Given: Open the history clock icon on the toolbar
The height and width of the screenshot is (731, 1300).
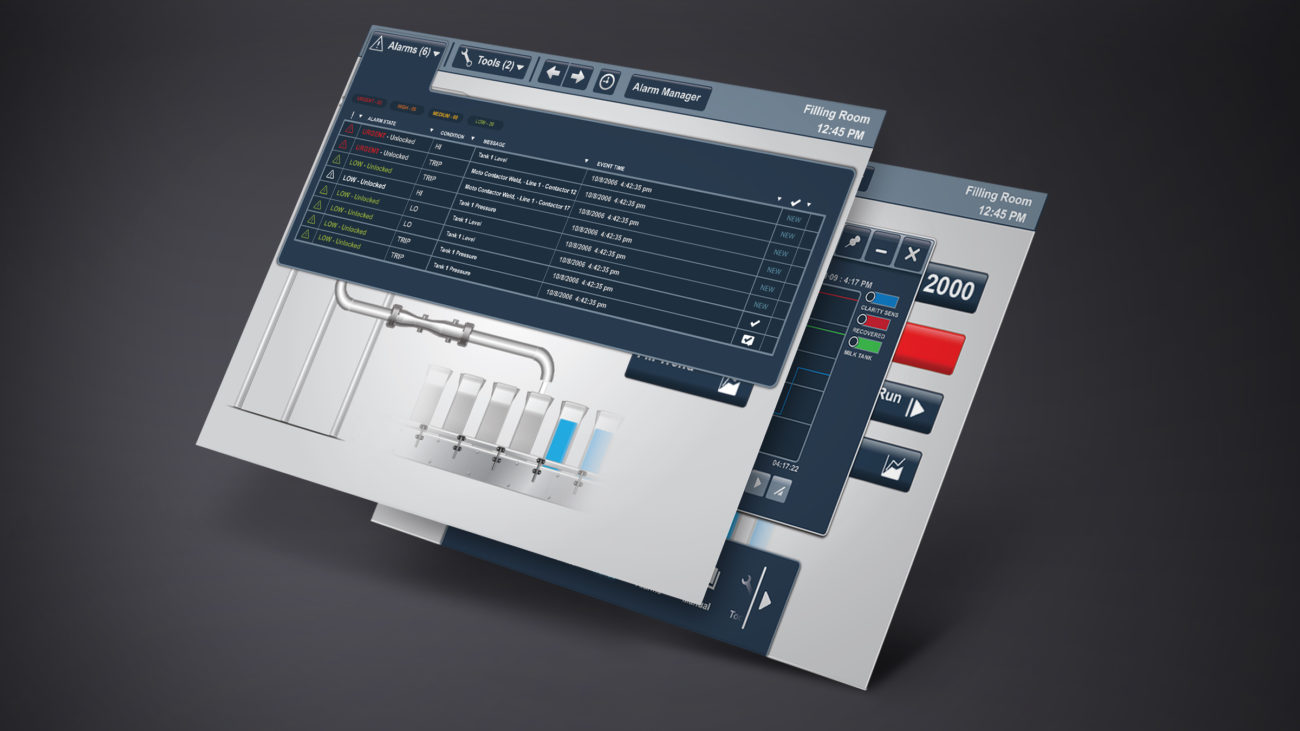Looking at the screenshot, I should point(606,82).
